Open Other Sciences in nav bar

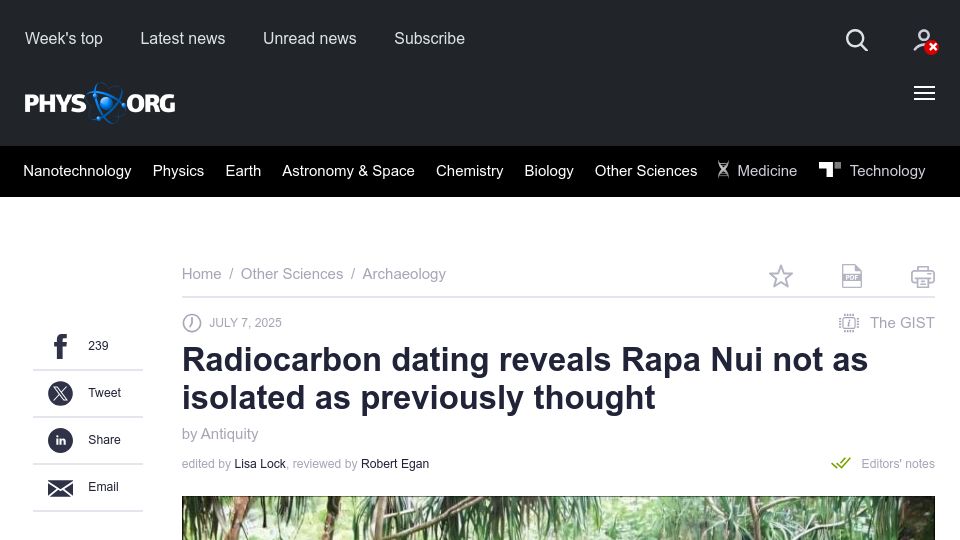tap(646, 171)
